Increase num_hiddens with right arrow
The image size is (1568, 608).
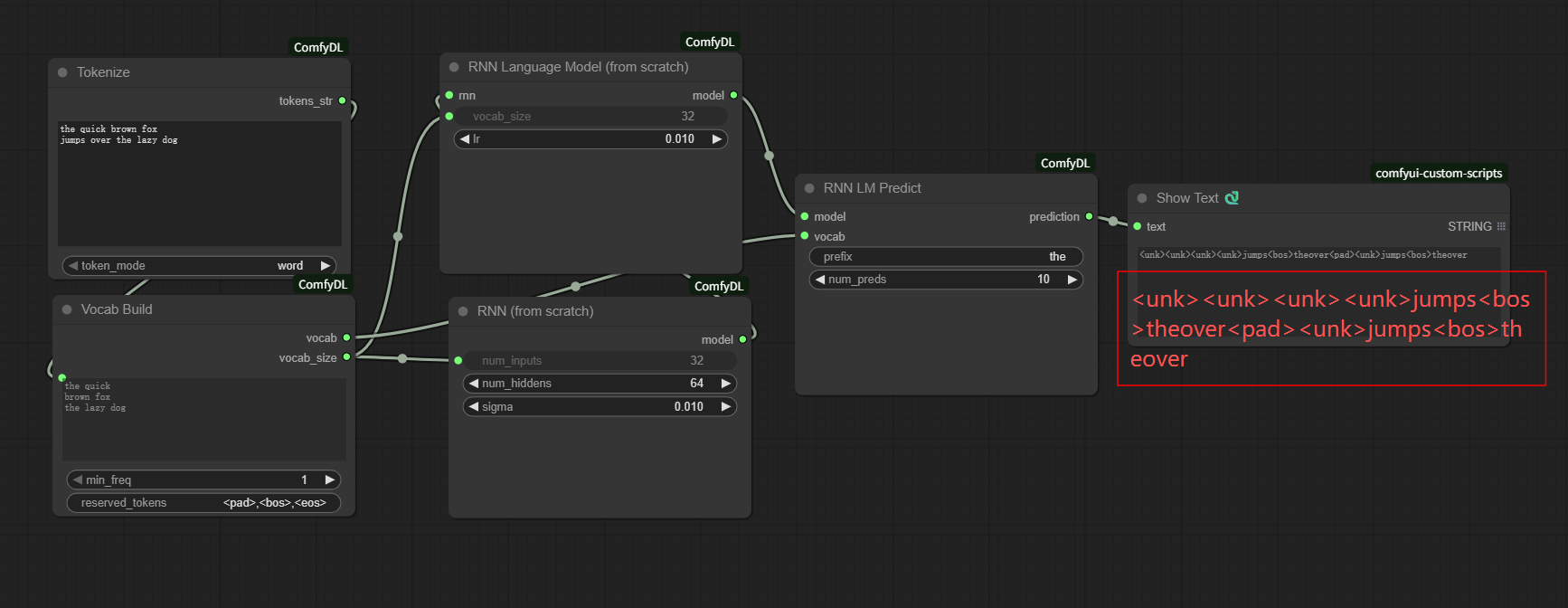click(726, 384)
